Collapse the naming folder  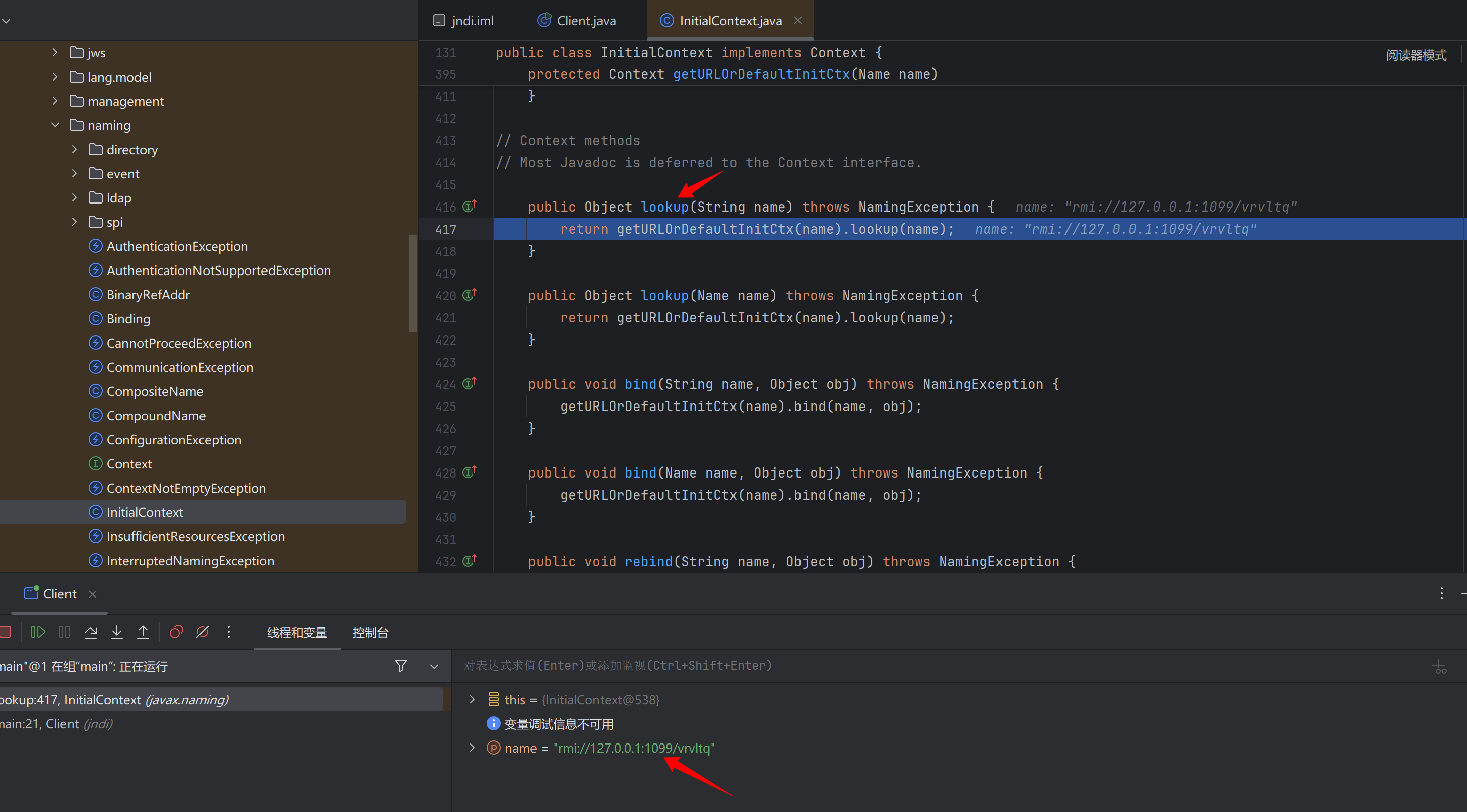coord(55,125)
